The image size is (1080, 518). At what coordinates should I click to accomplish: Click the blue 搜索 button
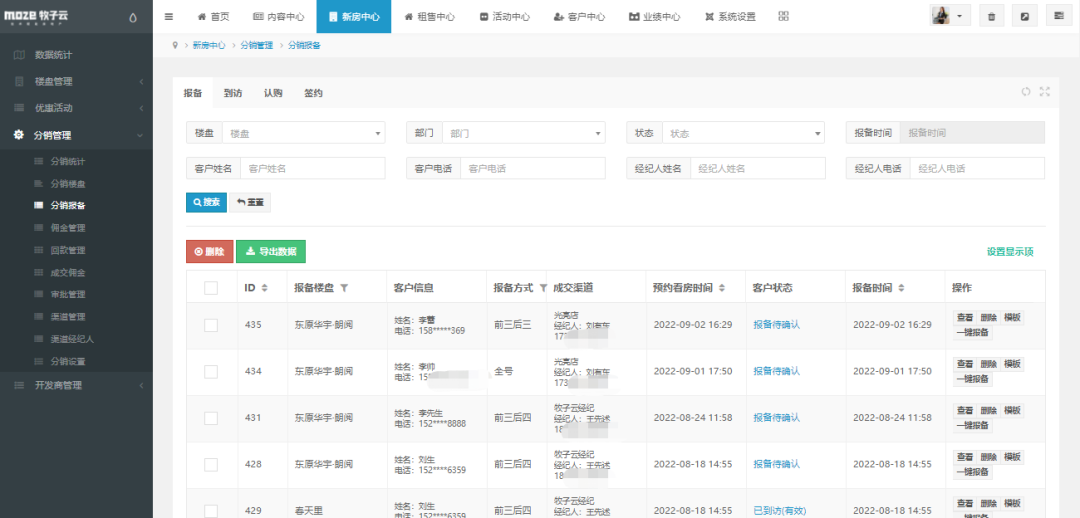(206, 202)
